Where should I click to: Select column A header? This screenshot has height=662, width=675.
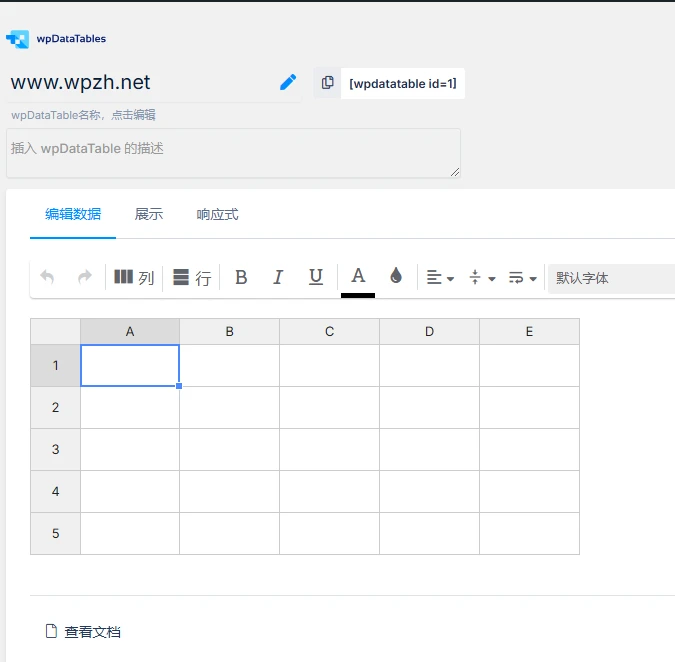130,331
